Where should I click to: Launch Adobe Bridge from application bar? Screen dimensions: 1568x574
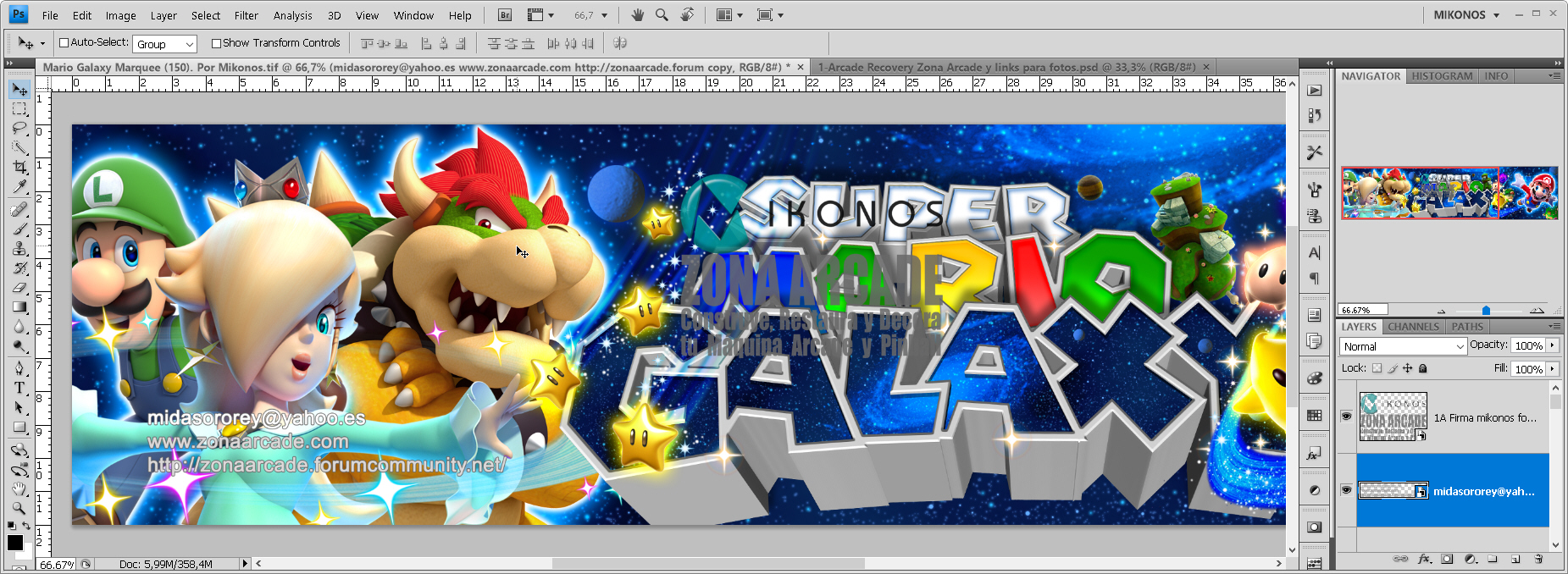tap(505, 15)
